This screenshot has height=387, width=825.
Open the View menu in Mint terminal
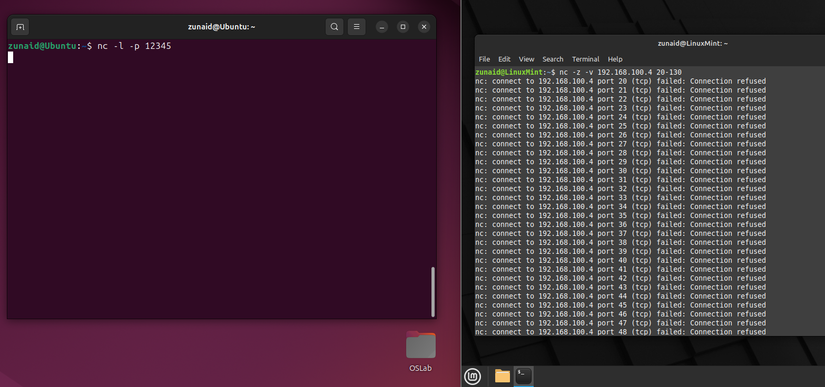(526, 59)
